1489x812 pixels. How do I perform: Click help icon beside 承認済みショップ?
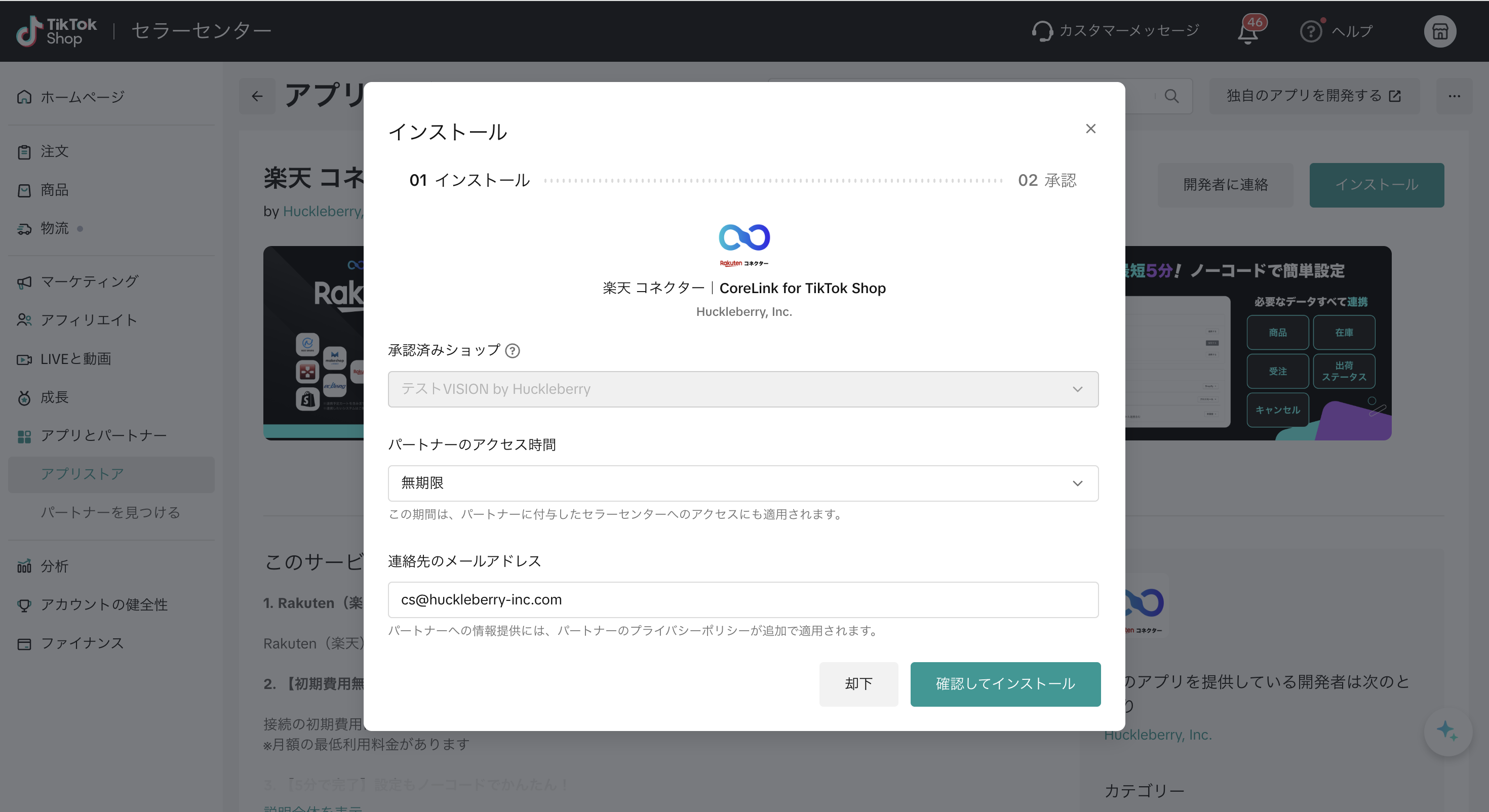pyautogui.click(x=512, y=351)
